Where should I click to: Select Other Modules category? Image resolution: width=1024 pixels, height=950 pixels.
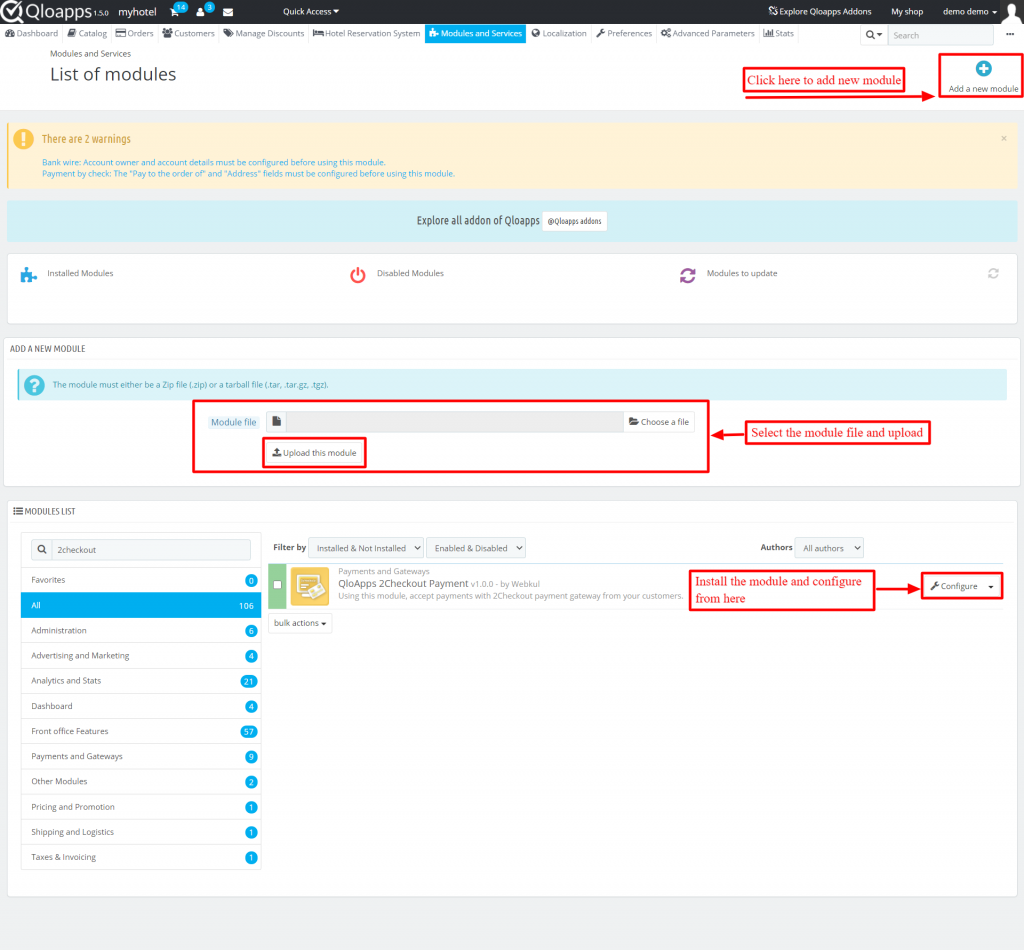click(x=141, y=782)
